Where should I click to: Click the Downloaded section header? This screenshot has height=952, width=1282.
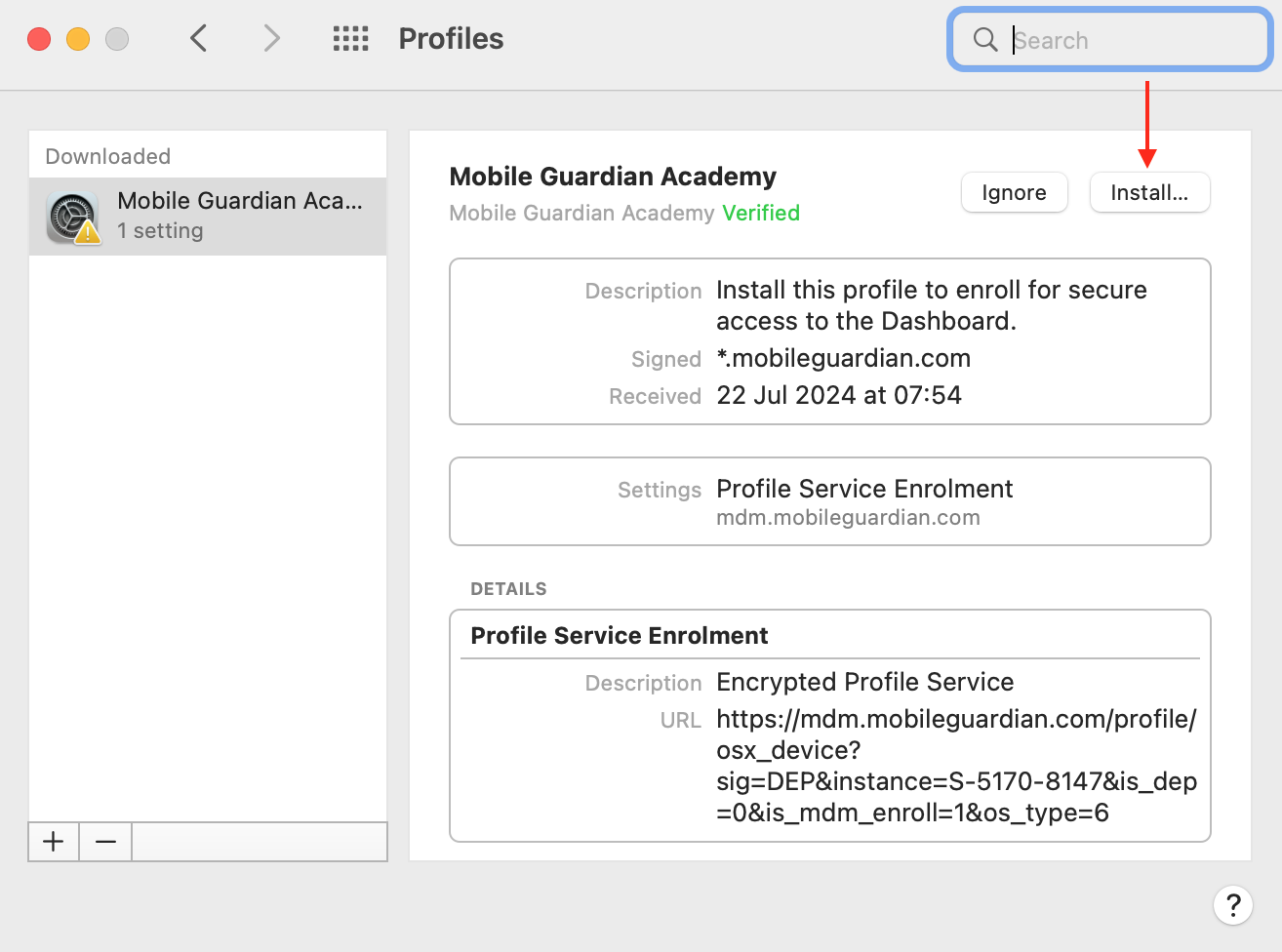108,156
